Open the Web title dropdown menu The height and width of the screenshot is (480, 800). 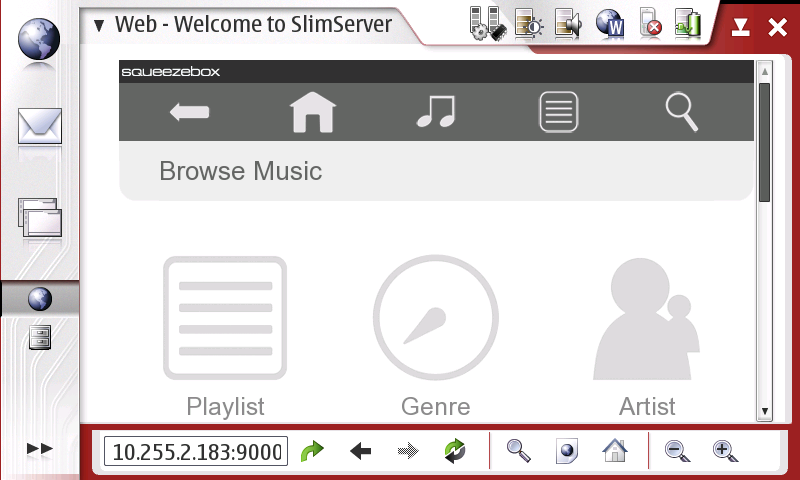(x=98, y=25)
